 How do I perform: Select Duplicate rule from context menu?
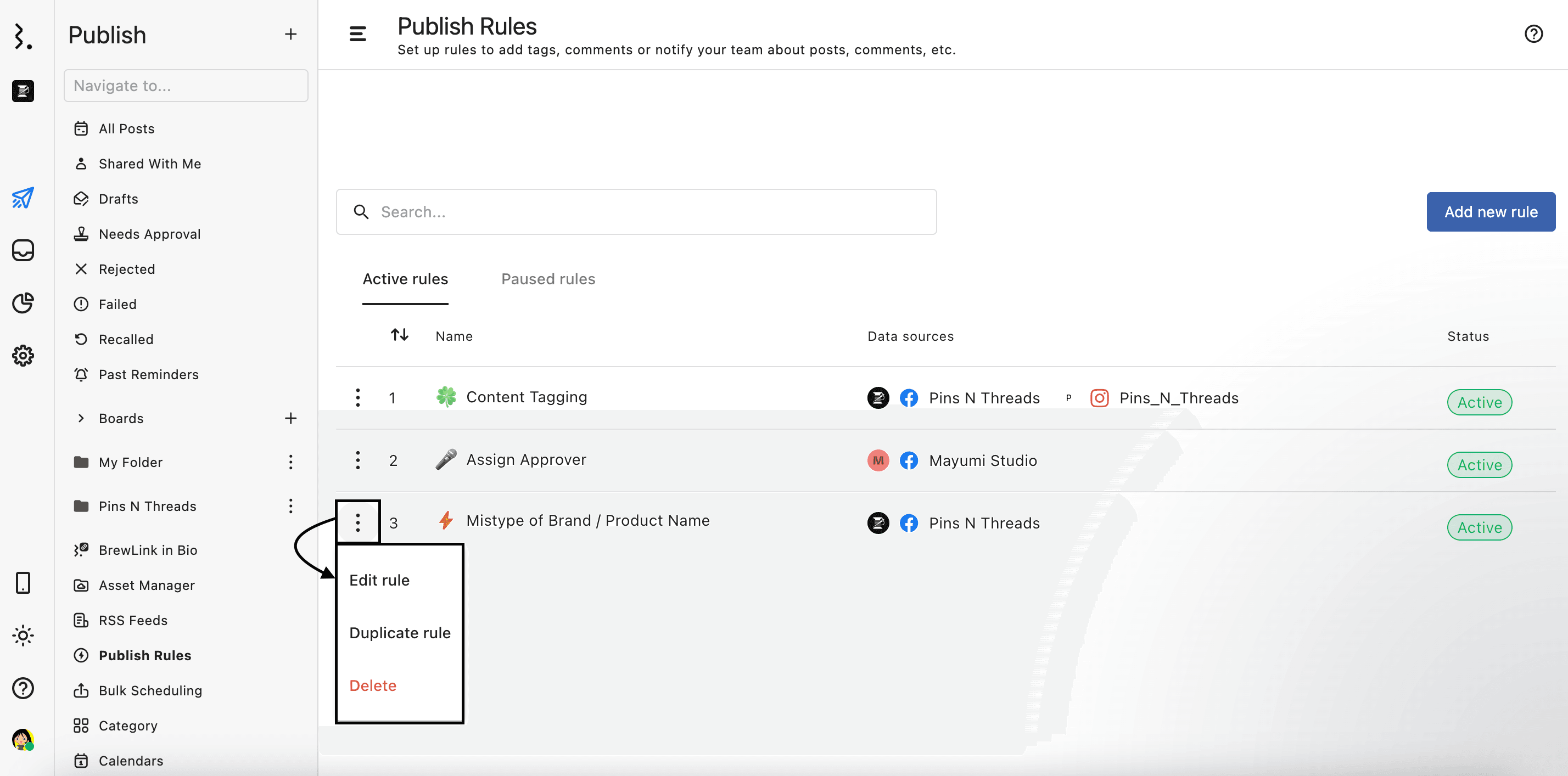[399, 632]
